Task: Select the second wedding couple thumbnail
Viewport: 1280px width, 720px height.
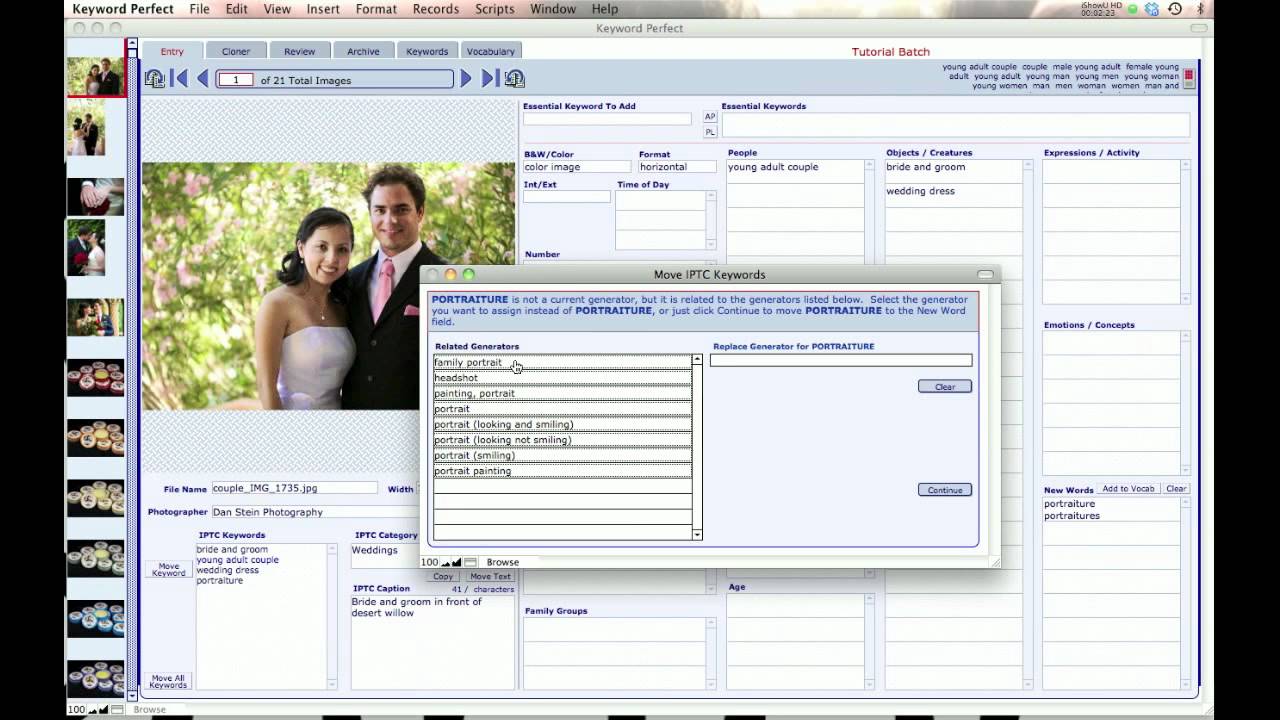Action: click(86, 127)
